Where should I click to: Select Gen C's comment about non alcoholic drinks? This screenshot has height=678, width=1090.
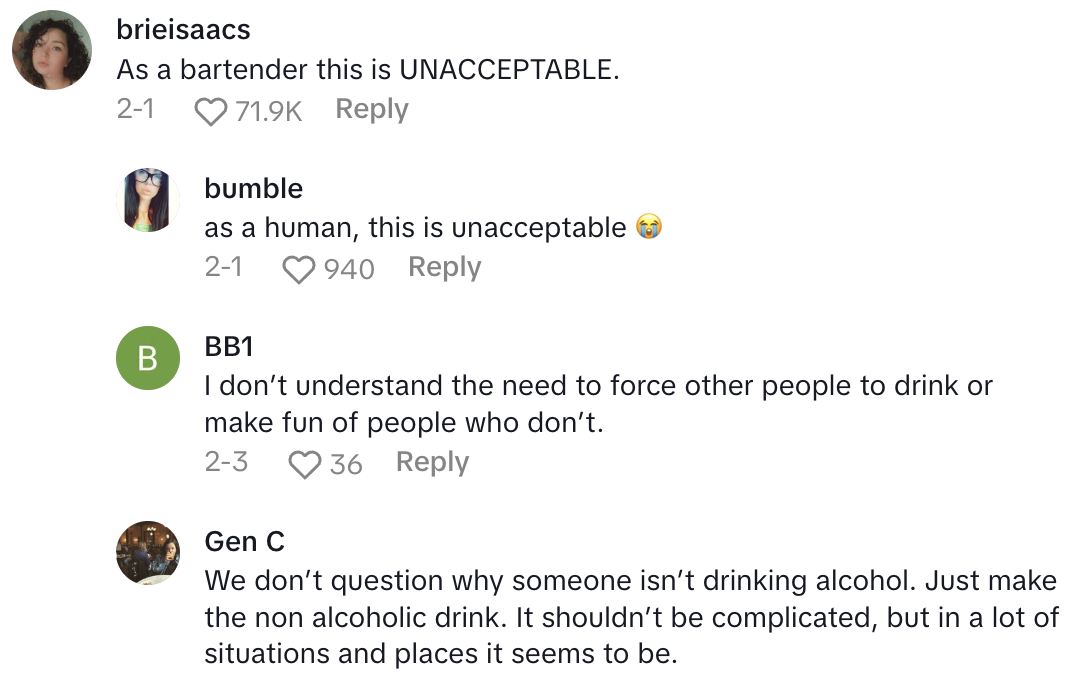pyautogui.click(x=630, y=617)
